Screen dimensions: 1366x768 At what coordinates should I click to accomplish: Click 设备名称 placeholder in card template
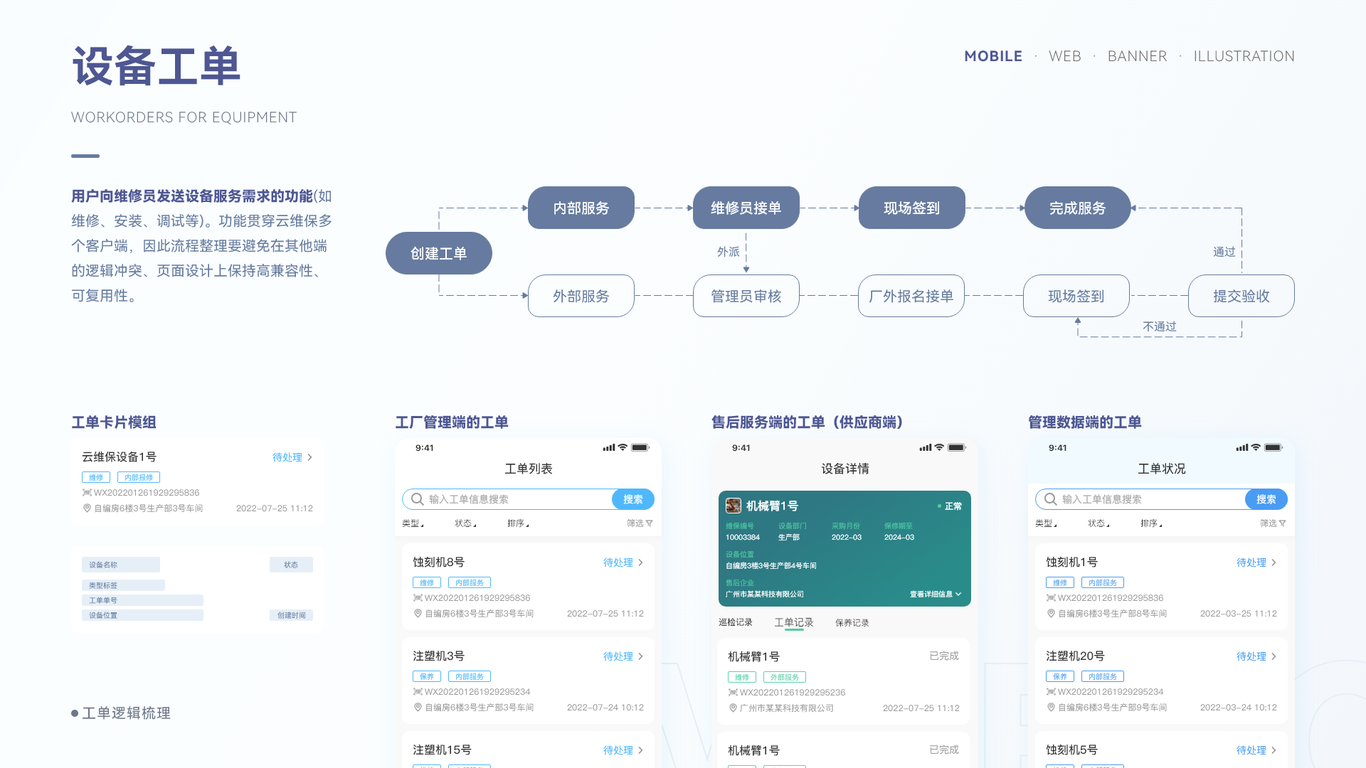pyautogui.click(x=121, y=565)
